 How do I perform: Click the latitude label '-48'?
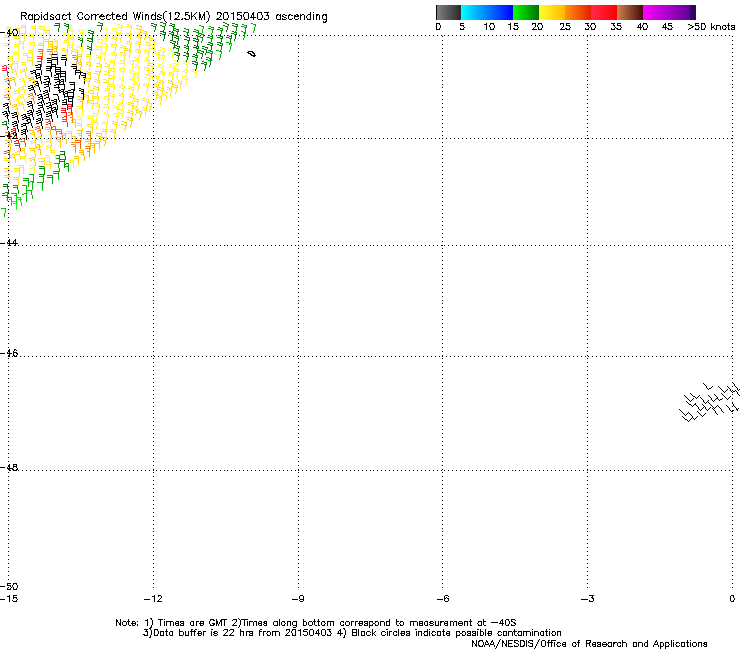[9, 467]
